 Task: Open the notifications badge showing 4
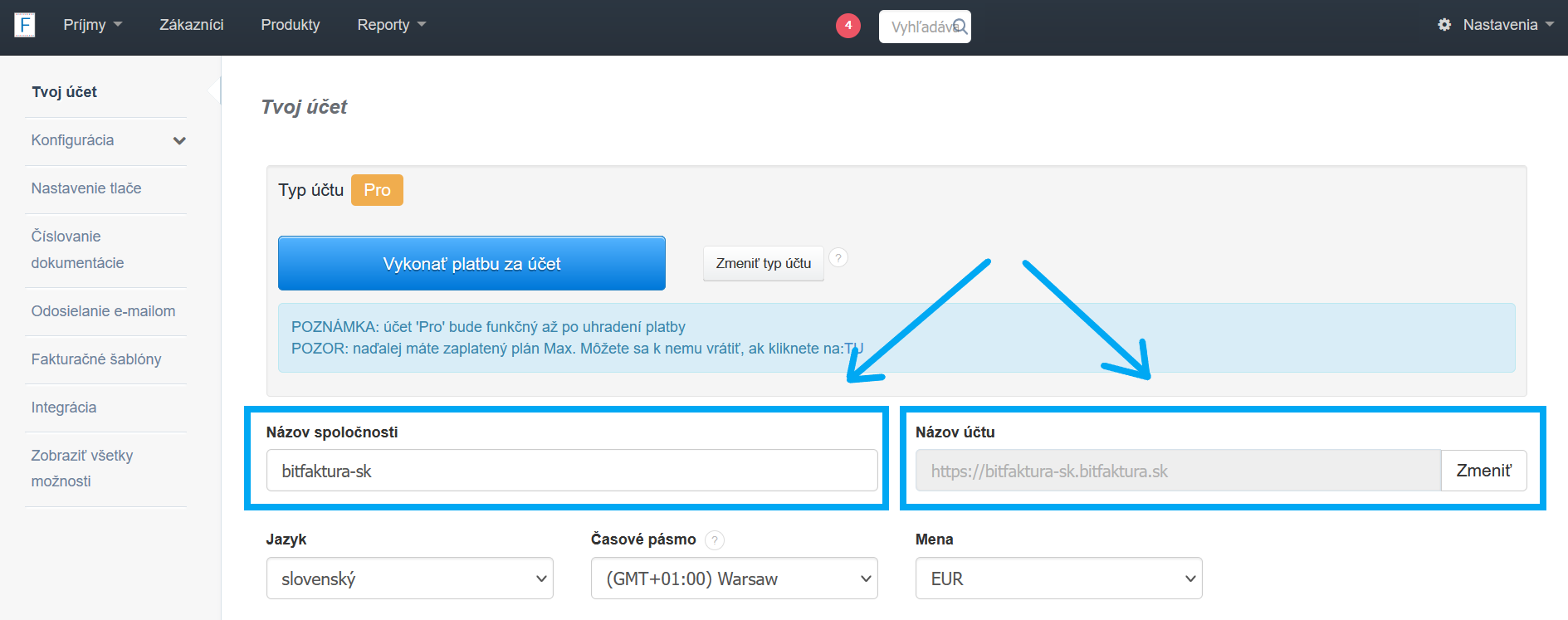848,26
